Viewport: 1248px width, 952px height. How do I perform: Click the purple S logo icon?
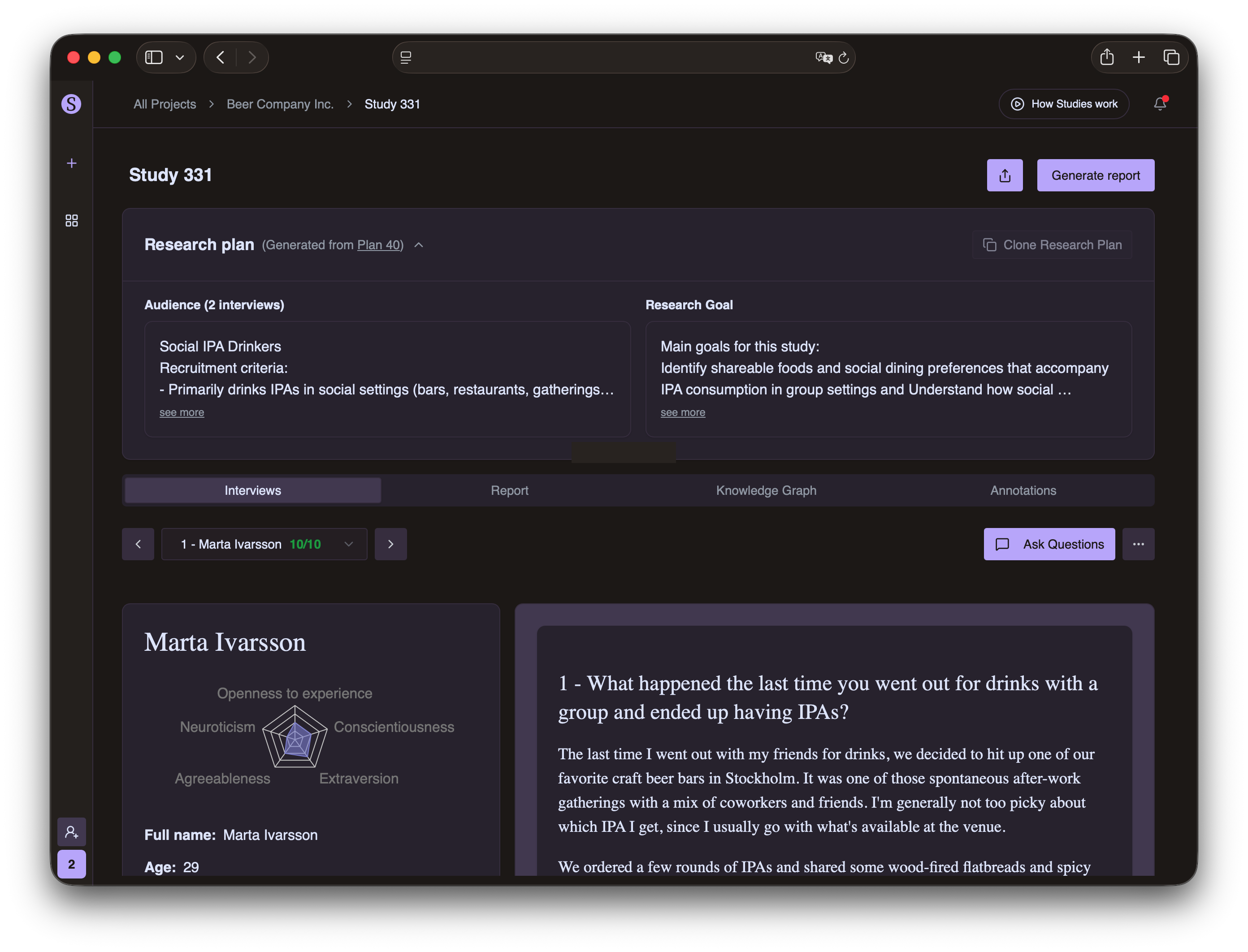click(x=71, y=104)
